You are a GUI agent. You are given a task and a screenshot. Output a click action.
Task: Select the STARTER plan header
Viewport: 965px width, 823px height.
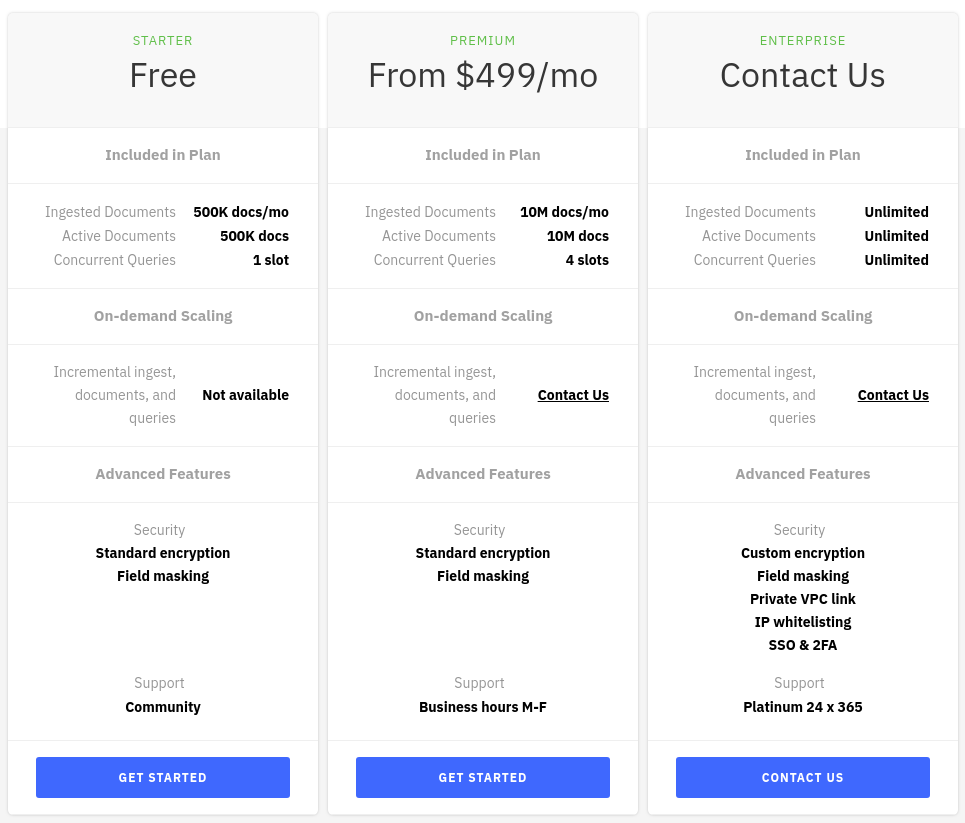(x=162, y=40)
